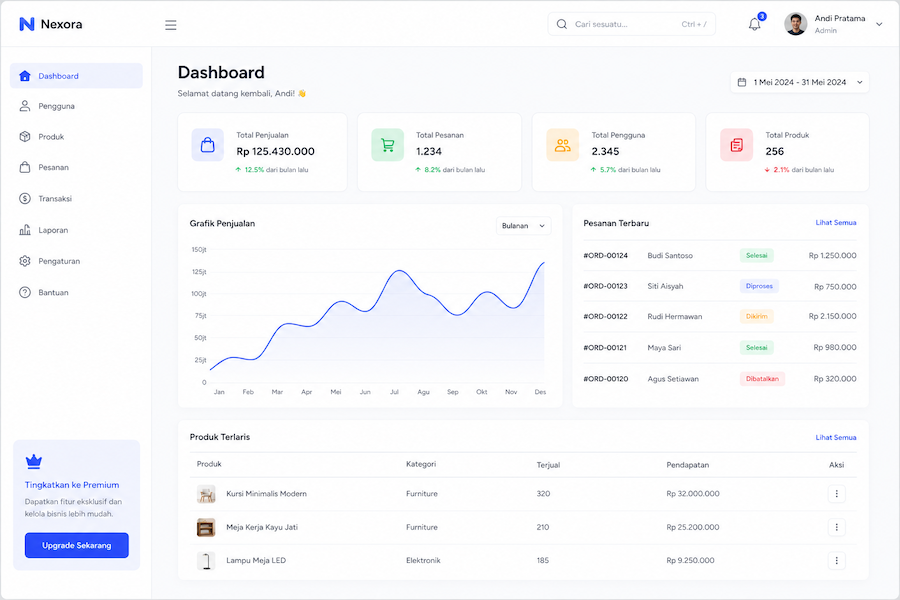Click the Nexora logo icon
Viewport: 900px width, 600px height.
point(26,24)
